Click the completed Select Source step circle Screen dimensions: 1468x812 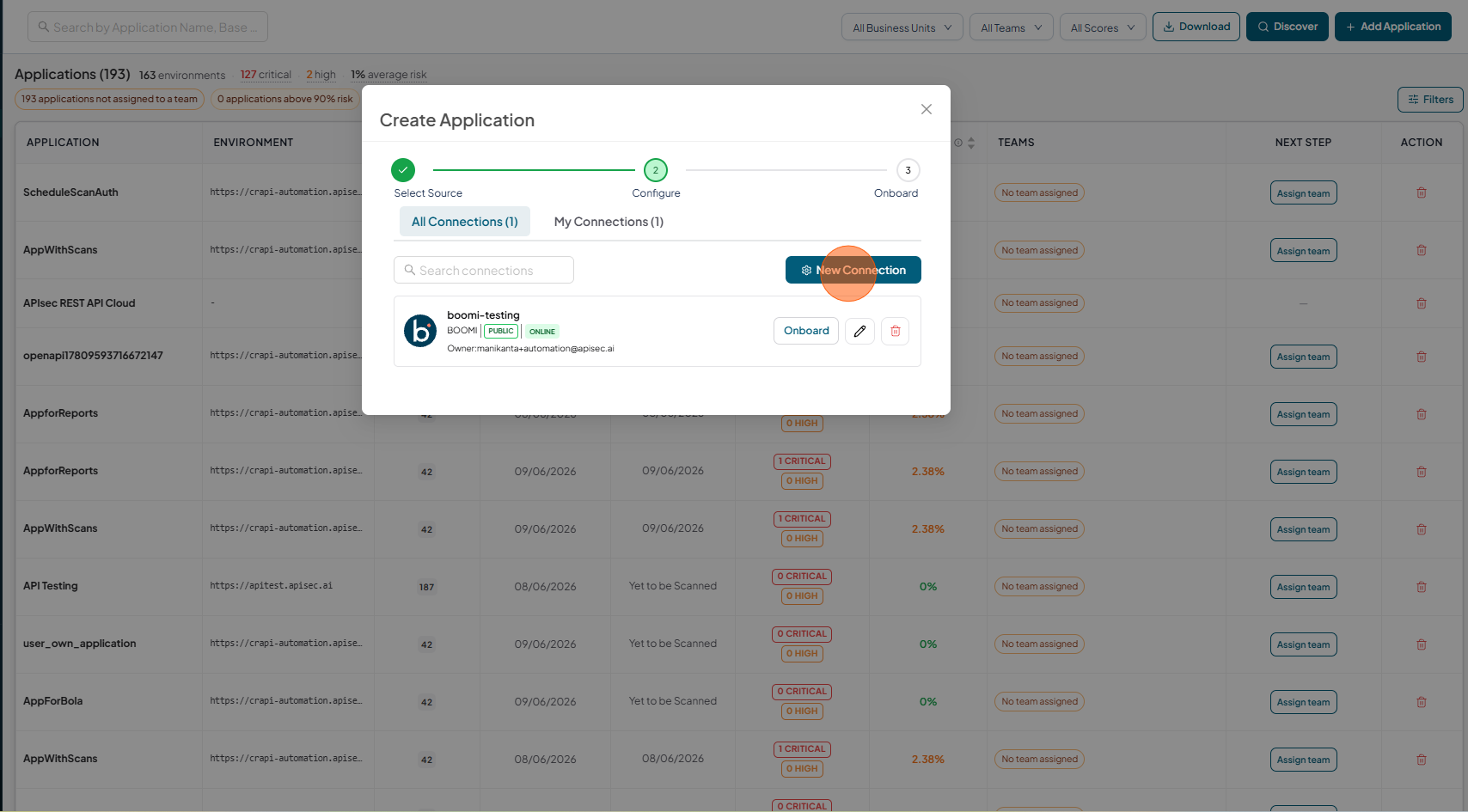pyautogui.click(x=403, y=170)
